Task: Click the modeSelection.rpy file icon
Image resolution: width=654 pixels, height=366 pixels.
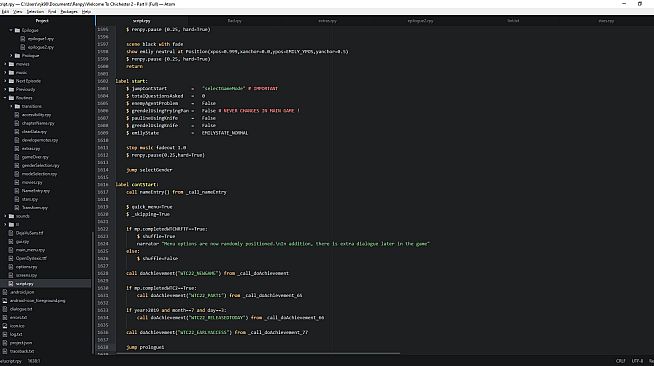Action: (17, 174)
